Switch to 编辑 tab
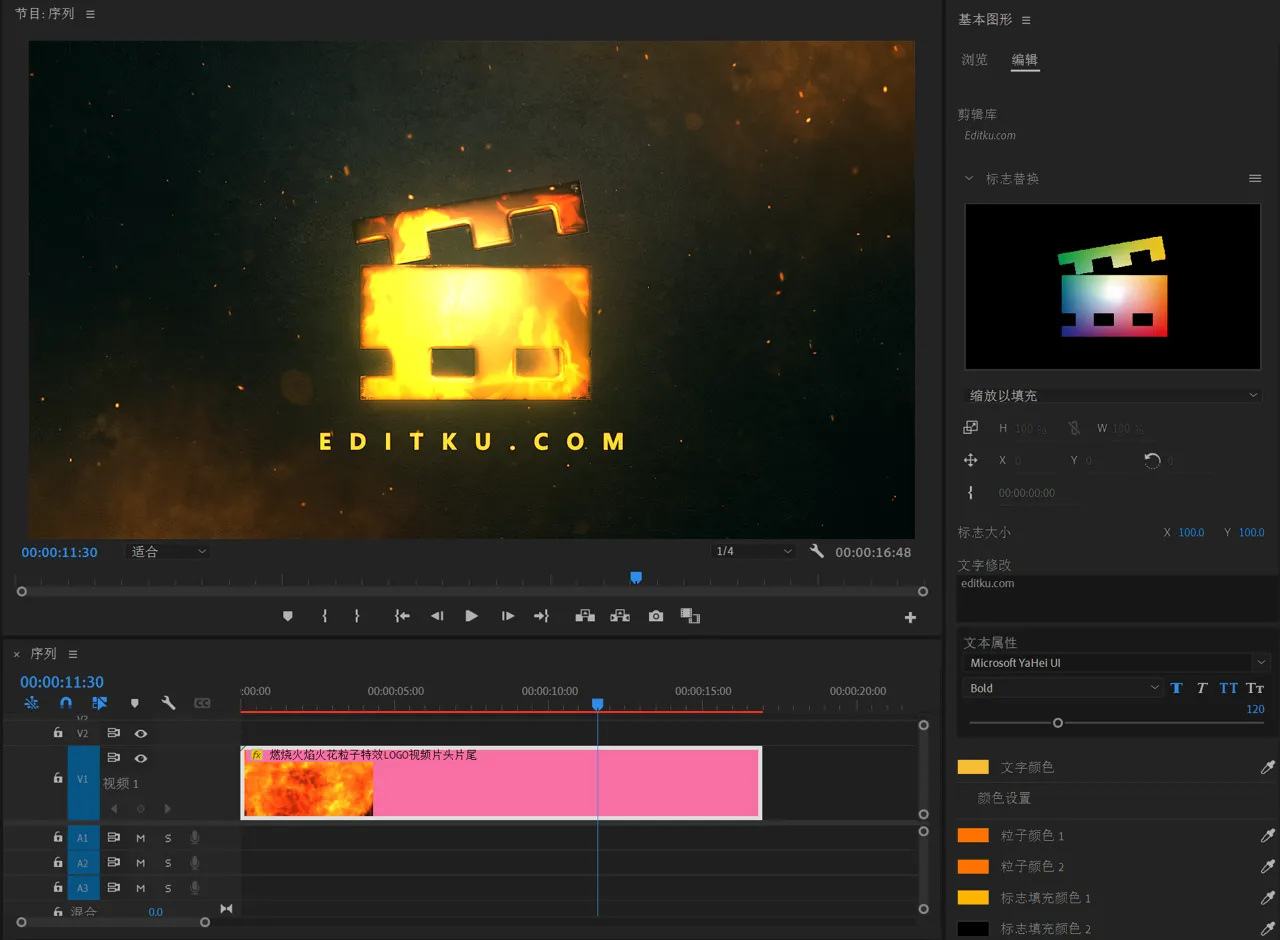 pyautogui.click(x=1025, y=60)
